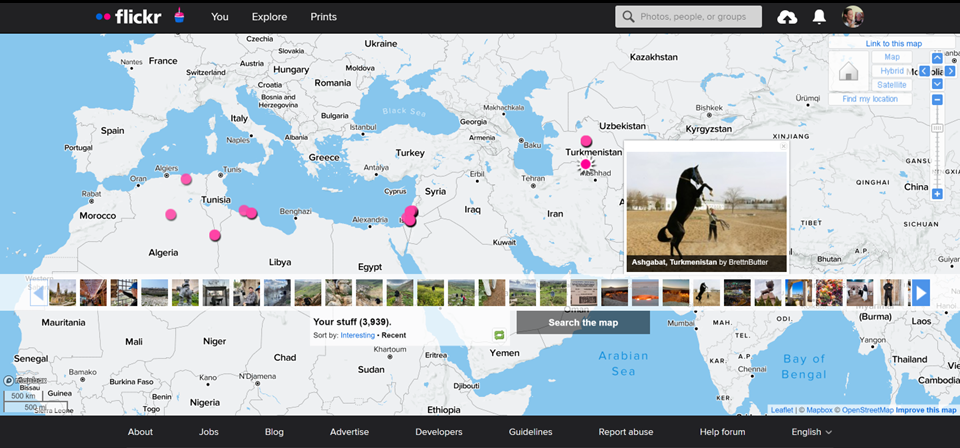Open the Explore menu
960x448 pixels.
pyautogui.click(x=269, y=17)
